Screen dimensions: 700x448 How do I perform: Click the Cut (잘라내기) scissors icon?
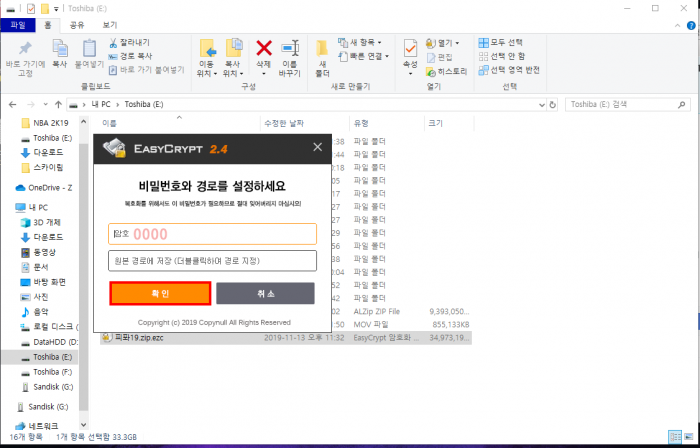pyautogui.click(x=113, y=43)
